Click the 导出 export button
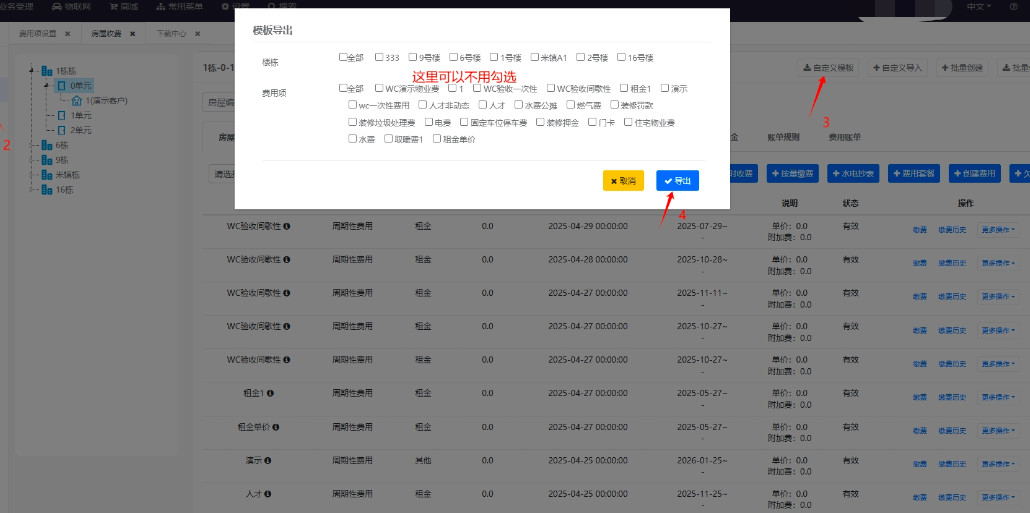Viewport: 1030px width, 513px height. (677, 181)
